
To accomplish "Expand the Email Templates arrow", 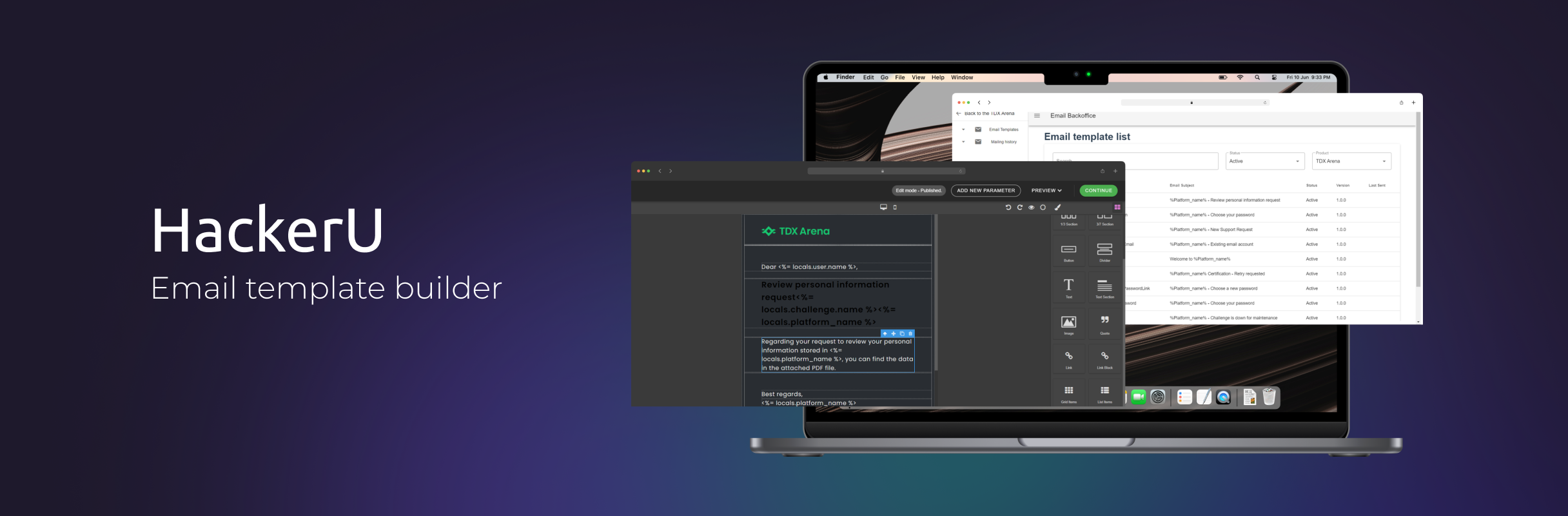I will click(x=963, y=130).
